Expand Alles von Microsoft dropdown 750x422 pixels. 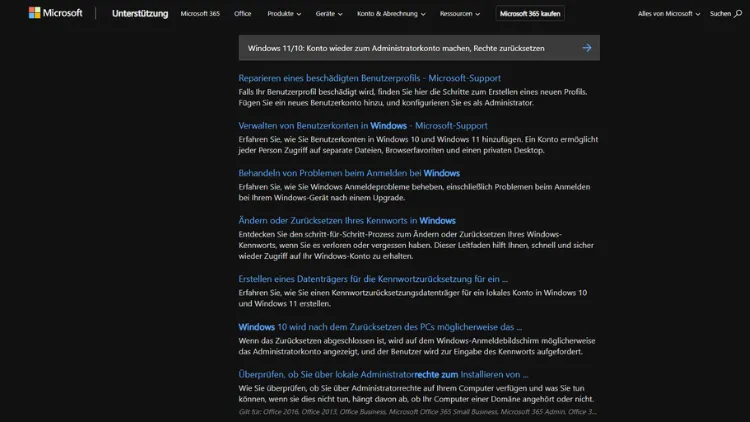coord(669,13)
